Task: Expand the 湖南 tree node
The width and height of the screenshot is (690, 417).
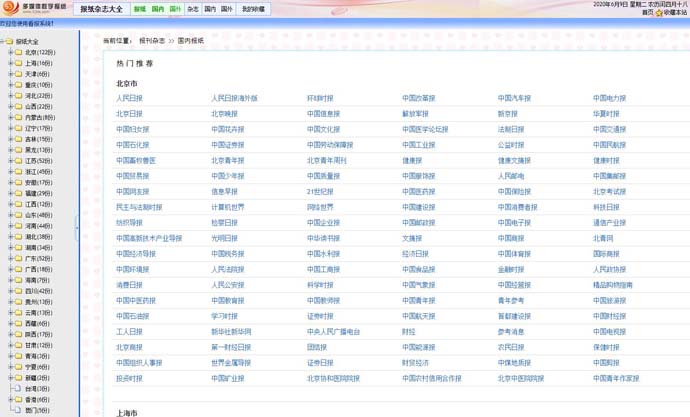Action: [11, 247]
